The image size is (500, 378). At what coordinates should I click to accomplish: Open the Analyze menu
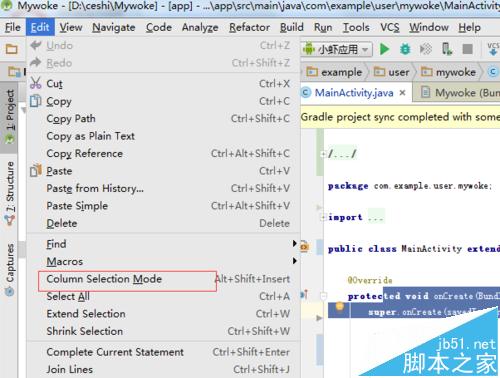coord(200,27)
